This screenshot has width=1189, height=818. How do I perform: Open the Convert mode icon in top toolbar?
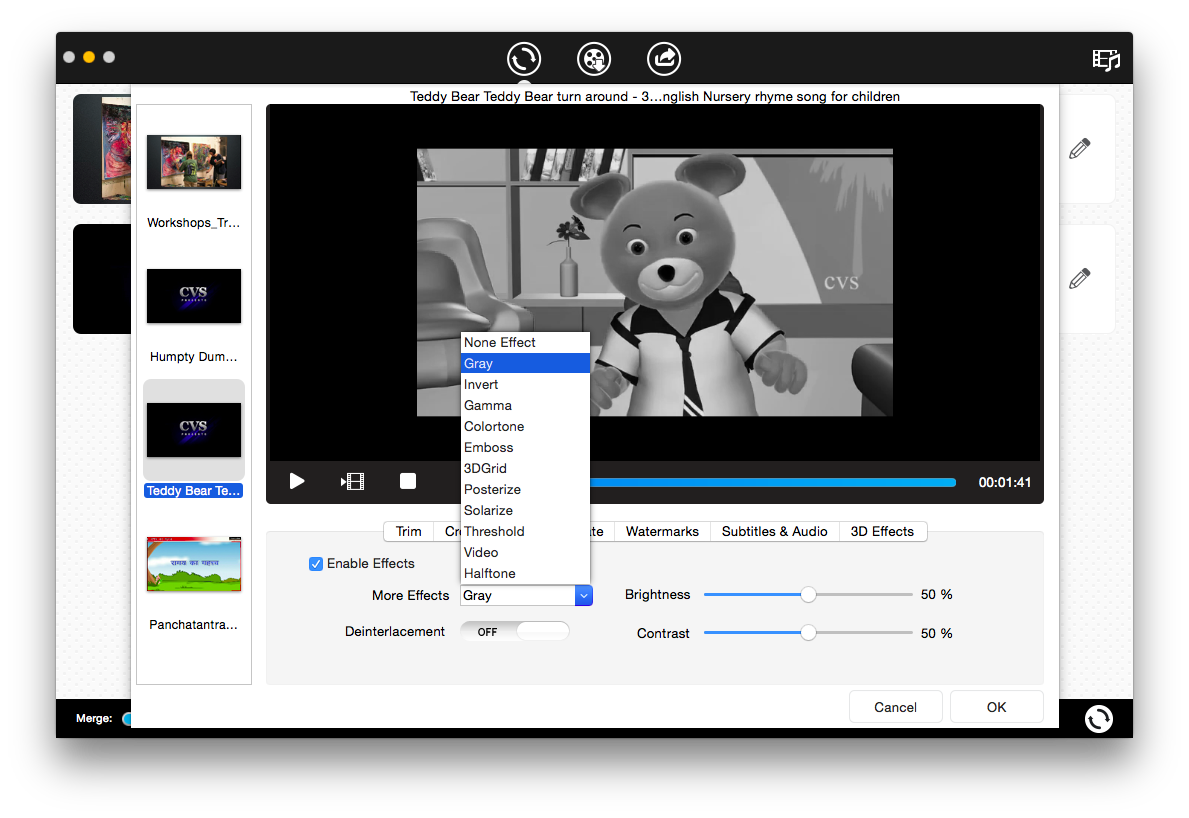coord(524,58)
